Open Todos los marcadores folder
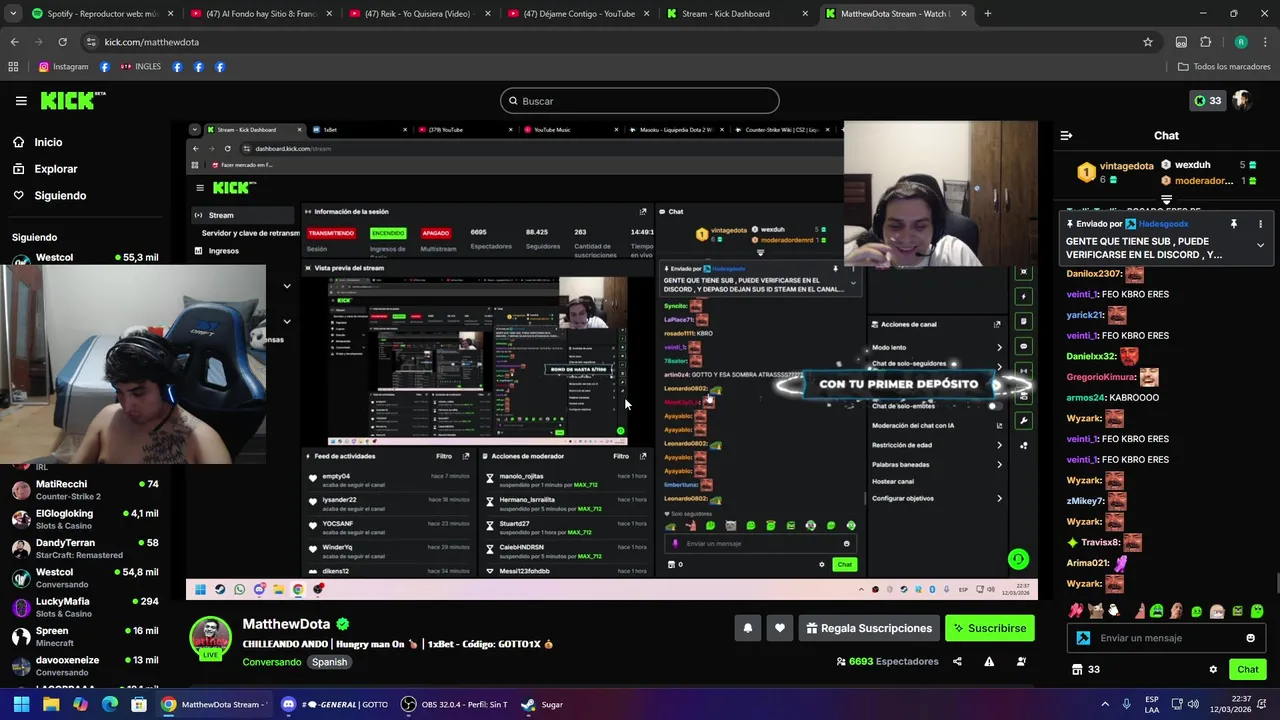 coord(1225,67)
